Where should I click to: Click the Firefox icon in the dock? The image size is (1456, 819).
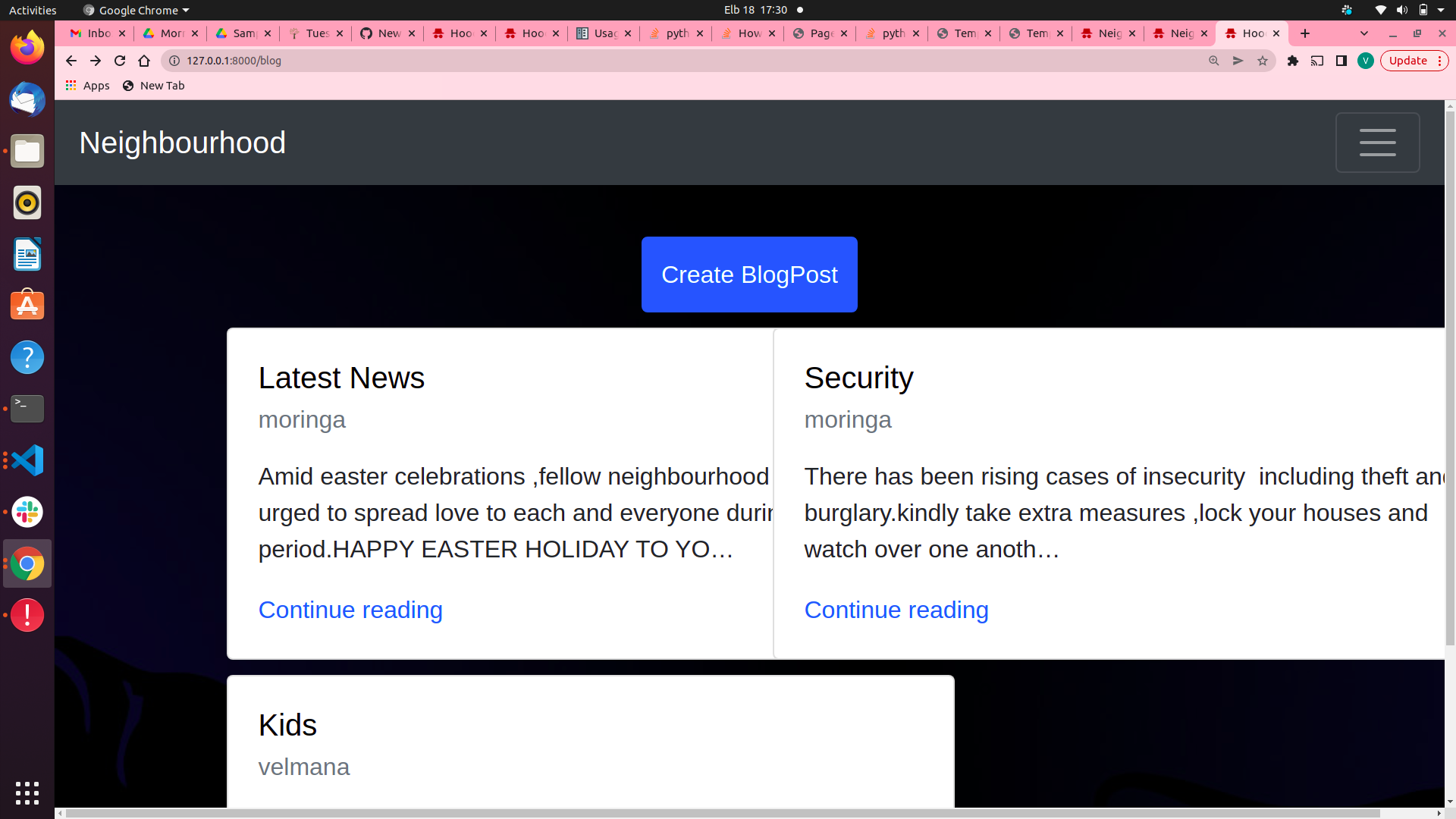click(27, 47)
